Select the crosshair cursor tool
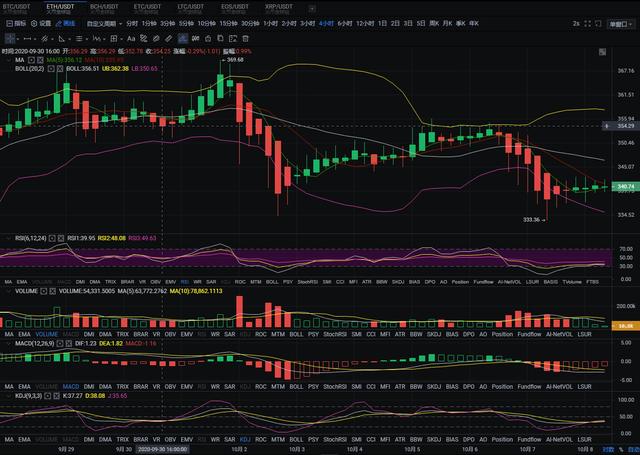Screen dimensions: 640x455 (x=10, y=39)
